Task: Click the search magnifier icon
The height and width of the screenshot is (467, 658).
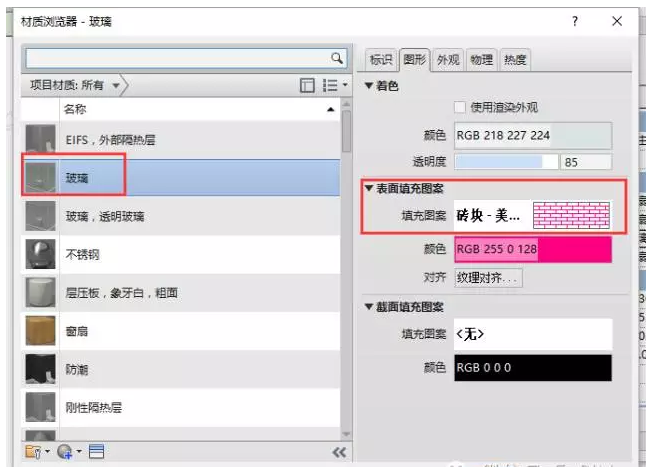Action: (336, 58)
